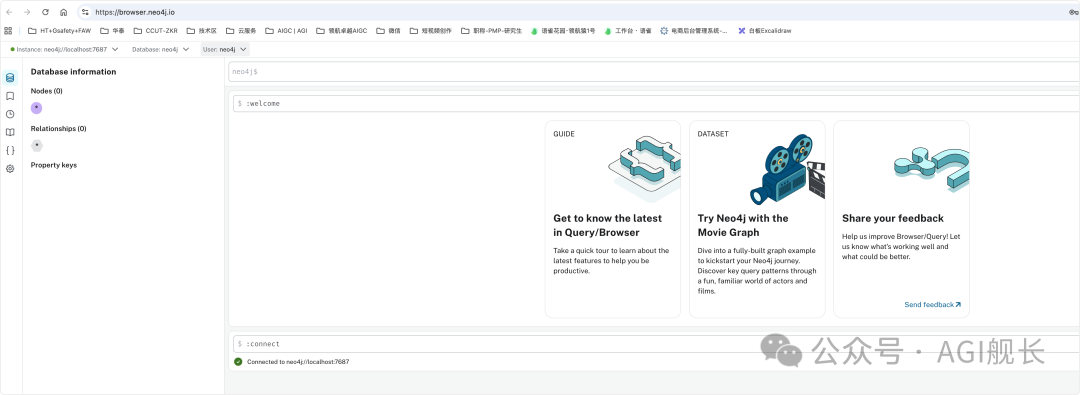
Task: Click the green connected checkmark icon
Action: (x=238, y=361)
